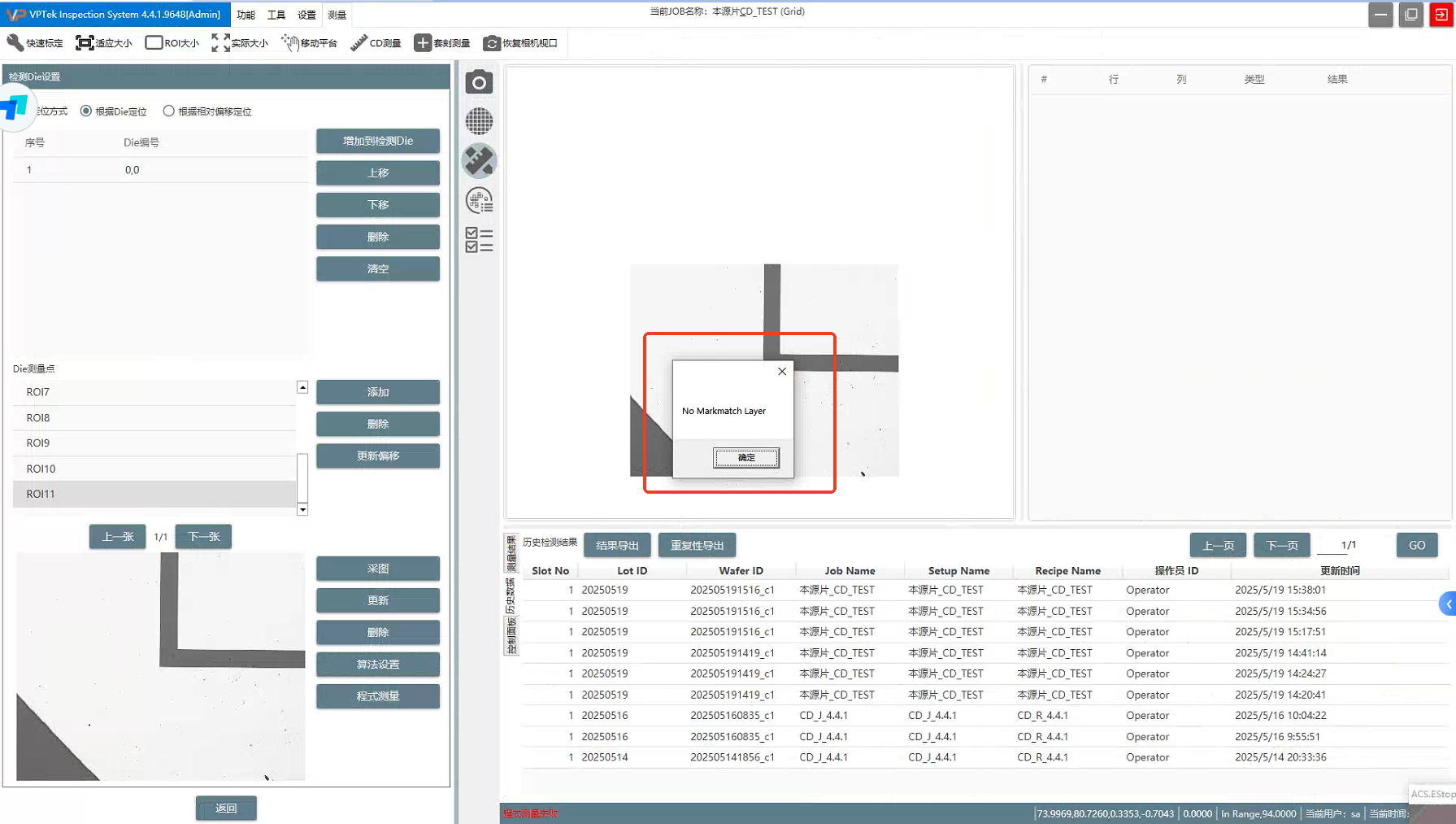Click the 增加到检测Die button
1456x824 pixels.
pos(378,141)
